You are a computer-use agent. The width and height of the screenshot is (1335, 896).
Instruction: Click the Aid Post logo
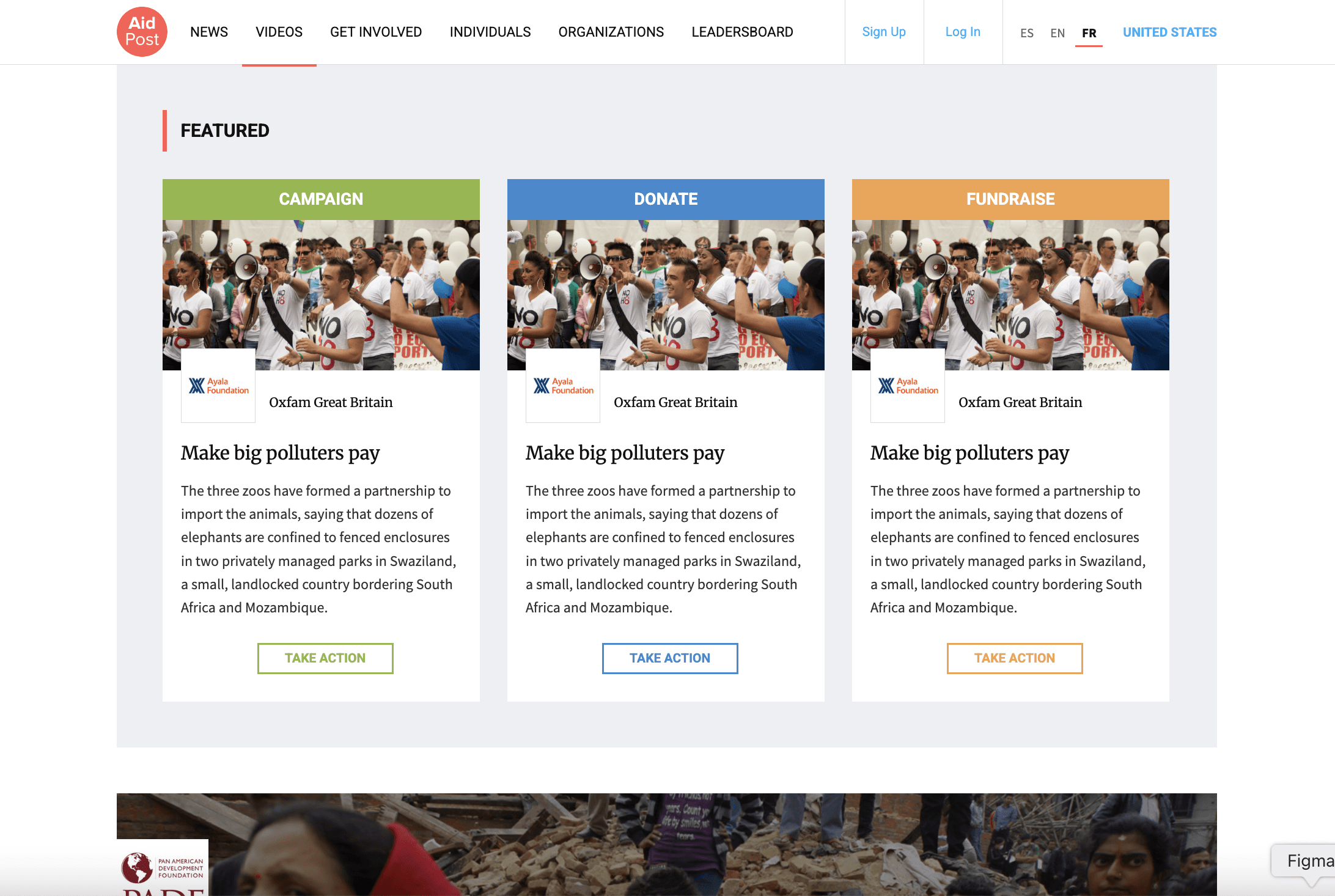tap(142, 32)
